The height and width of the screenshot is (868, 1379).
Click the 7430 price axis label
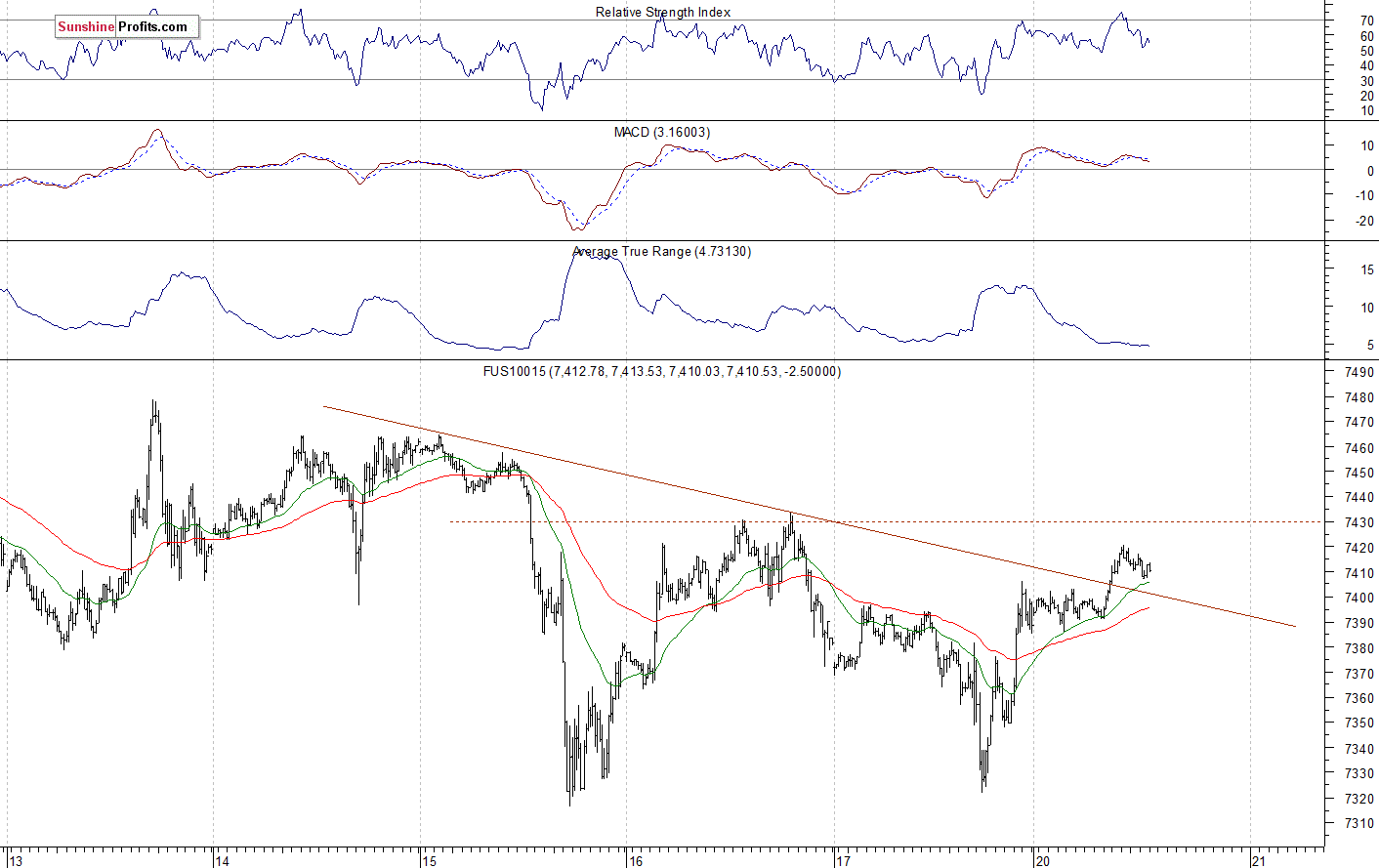(1358, 522)
